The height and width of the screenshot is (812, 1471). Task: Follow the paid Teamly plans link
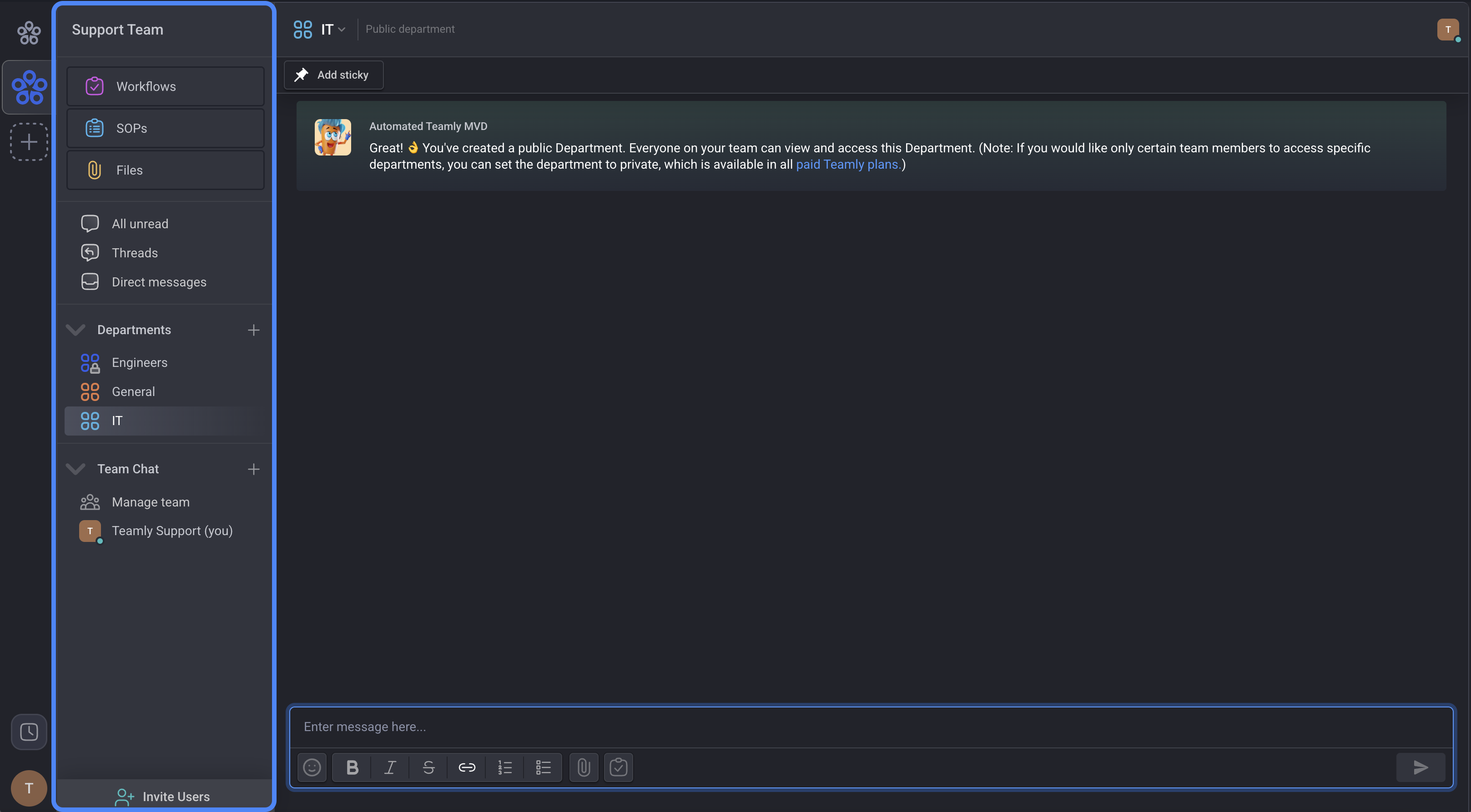click(847, 164)
